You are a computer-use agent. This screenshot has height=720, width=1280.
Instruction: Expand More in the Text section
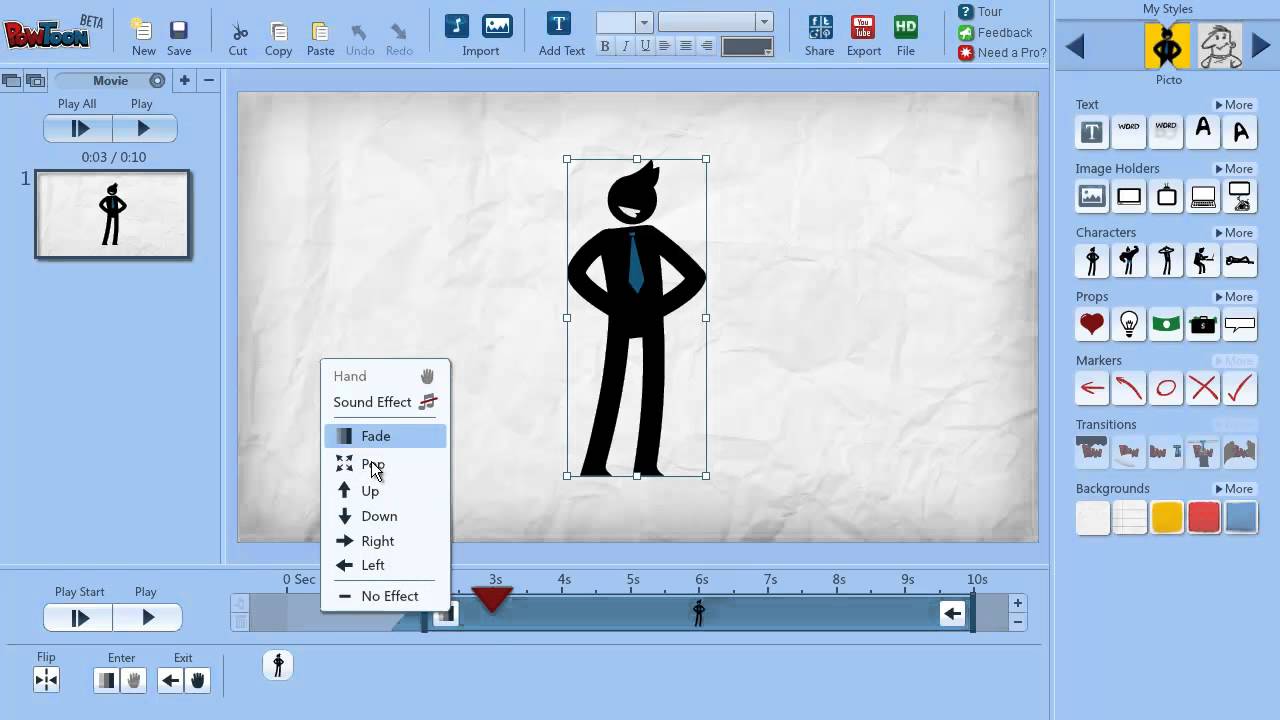[1234, 105]
